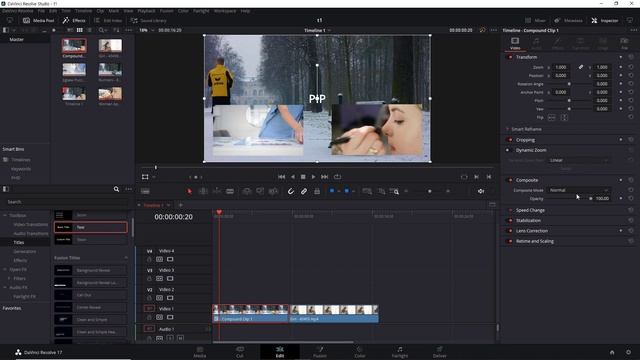Jump to first frame button
This screenshot has width=640, height=360.
(x=281, y=177)
